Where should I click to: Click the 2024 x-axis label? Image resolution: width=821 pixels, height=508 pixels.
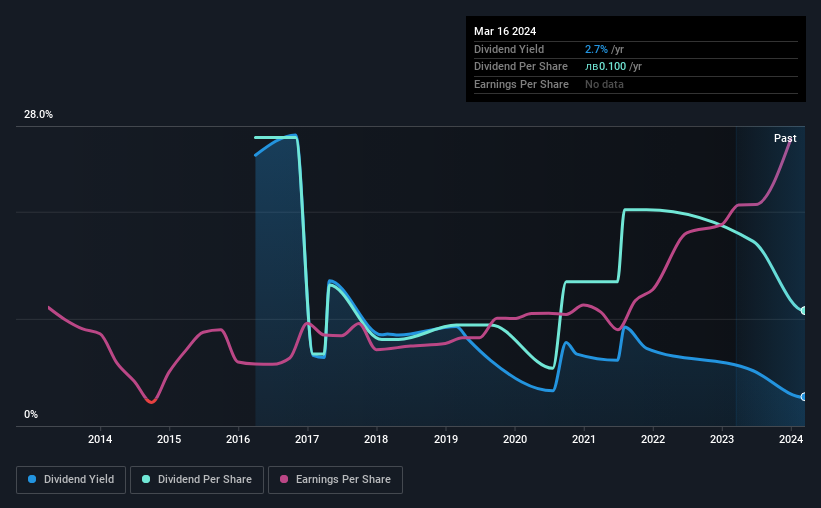click(x=791, y=439)
